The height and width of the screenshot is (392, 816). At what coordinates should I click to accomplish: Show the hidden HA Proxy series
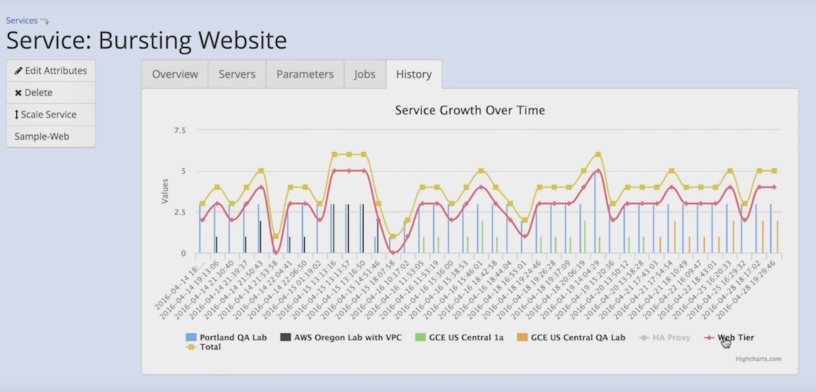[x=665, y=337]
